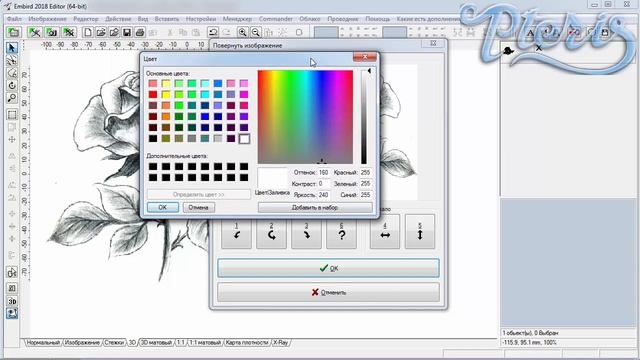Click the question mark button labeled 6
640x360 pixels.
point(342,231)
